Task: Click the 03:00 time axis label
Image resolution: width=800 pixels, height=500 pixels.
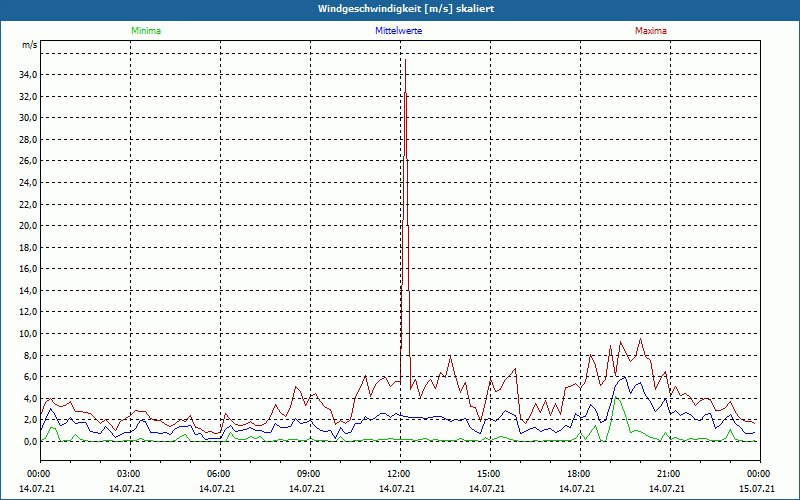Action: coord(130,474)
